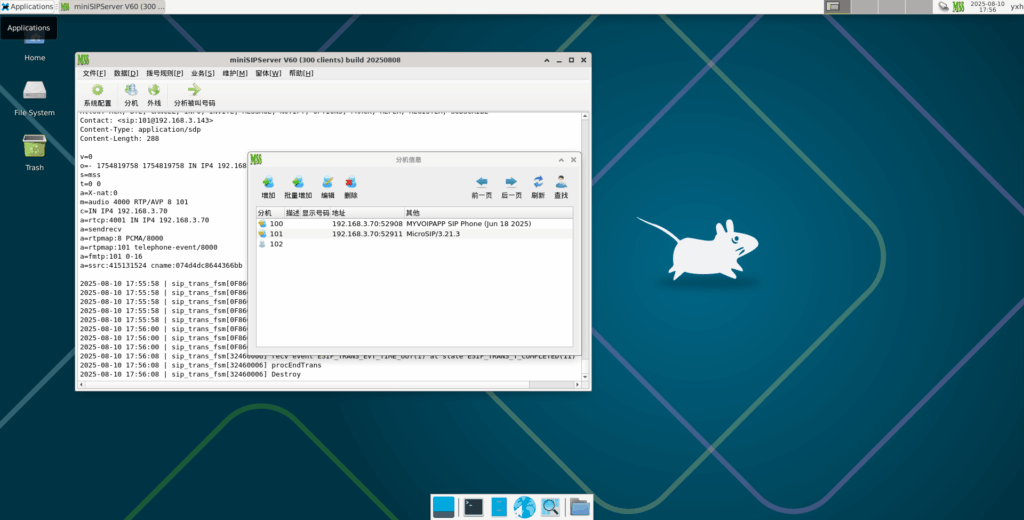Click Content-Length: 288 log line

(120, 138)
